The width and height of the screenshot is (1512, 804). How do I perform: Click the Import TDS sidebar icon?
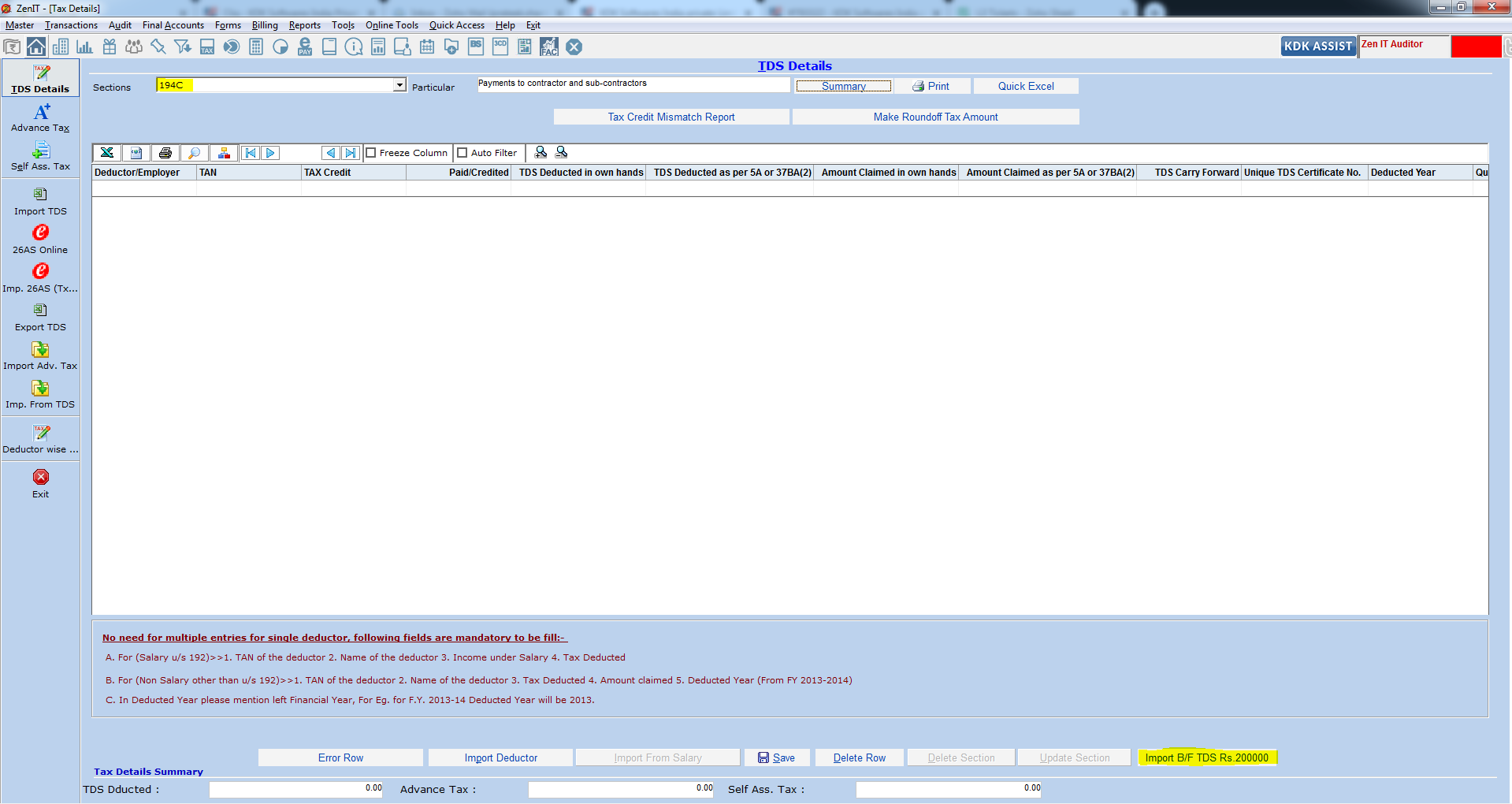tap(40, 194)
